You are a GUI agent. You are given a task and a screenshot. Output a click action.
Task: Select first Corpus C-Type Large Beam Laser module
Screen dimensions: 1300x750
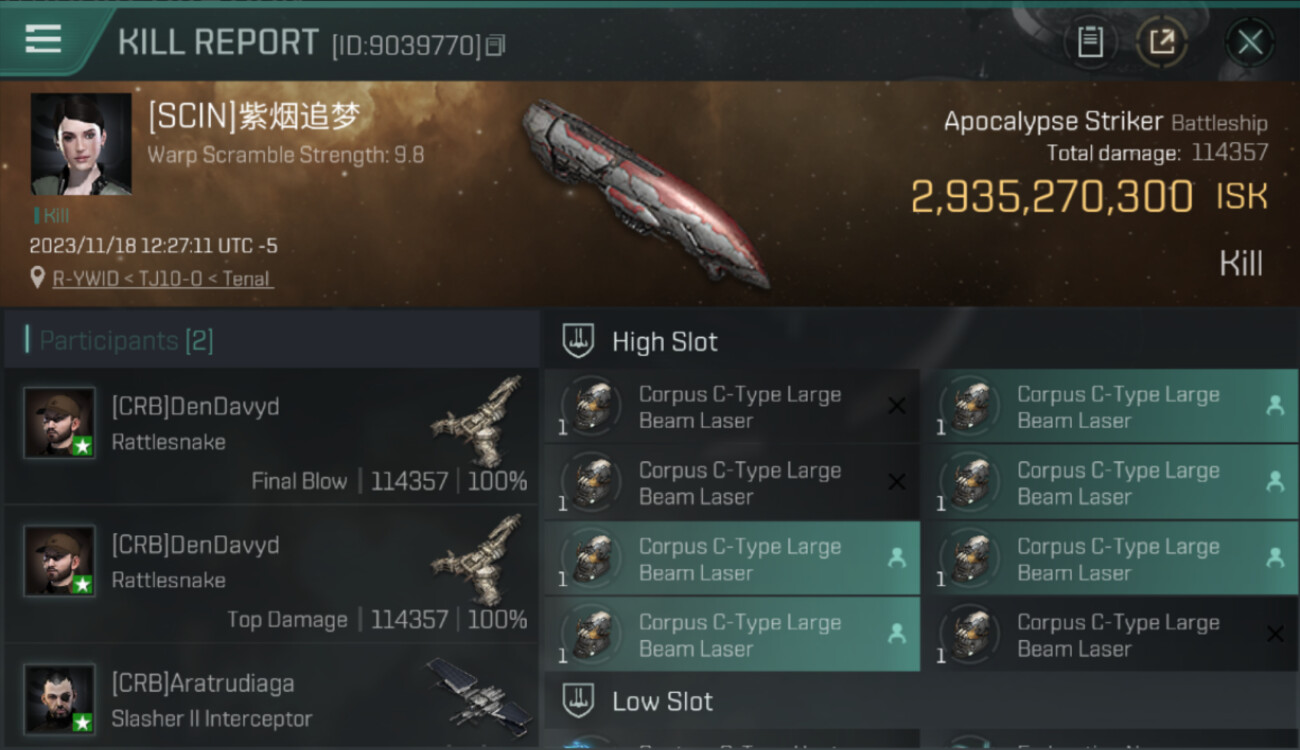pos(732,407)
